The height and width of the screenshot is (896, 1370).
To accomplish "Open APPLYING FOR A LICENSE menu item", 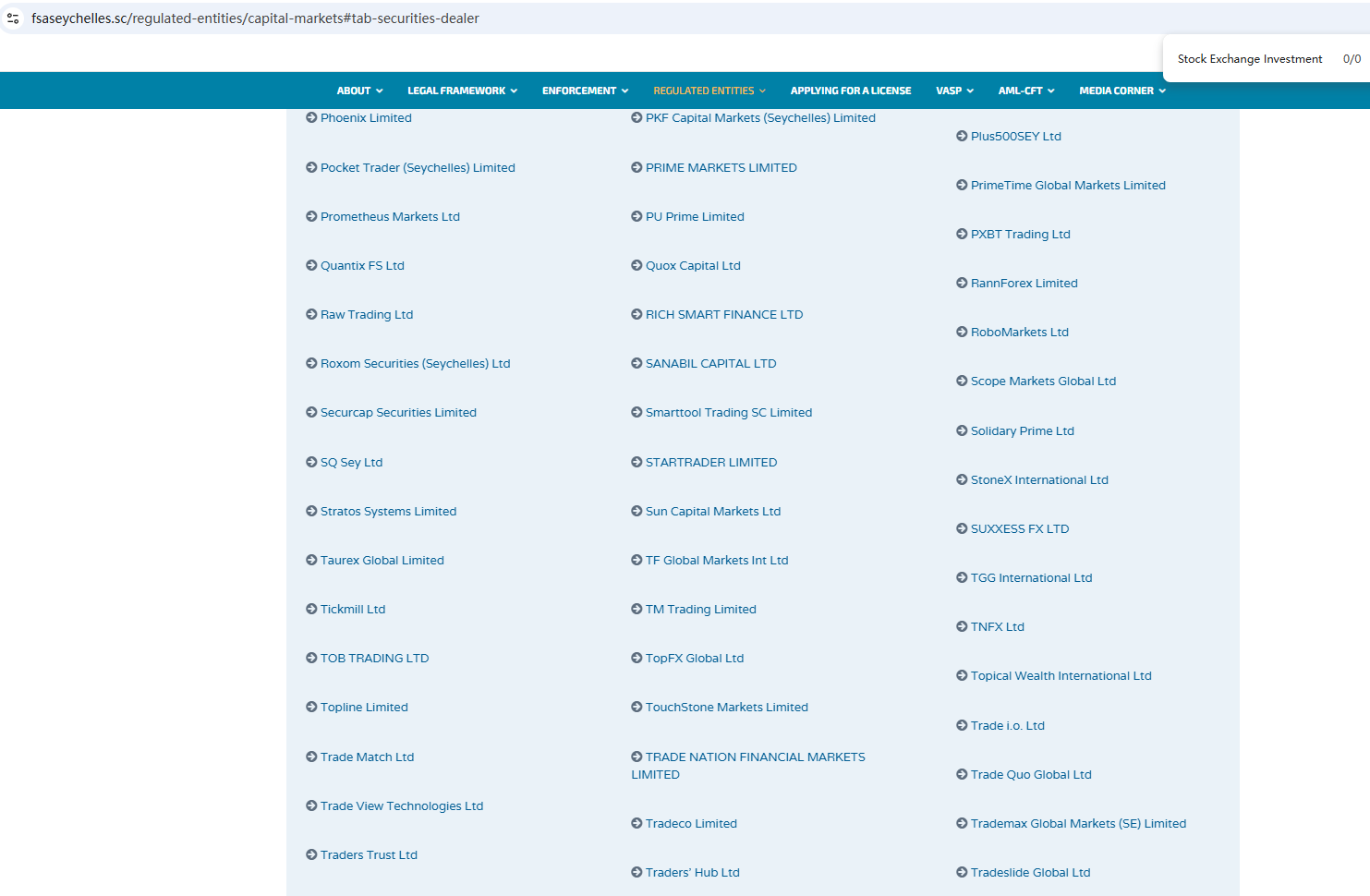I will pos(851,91).
